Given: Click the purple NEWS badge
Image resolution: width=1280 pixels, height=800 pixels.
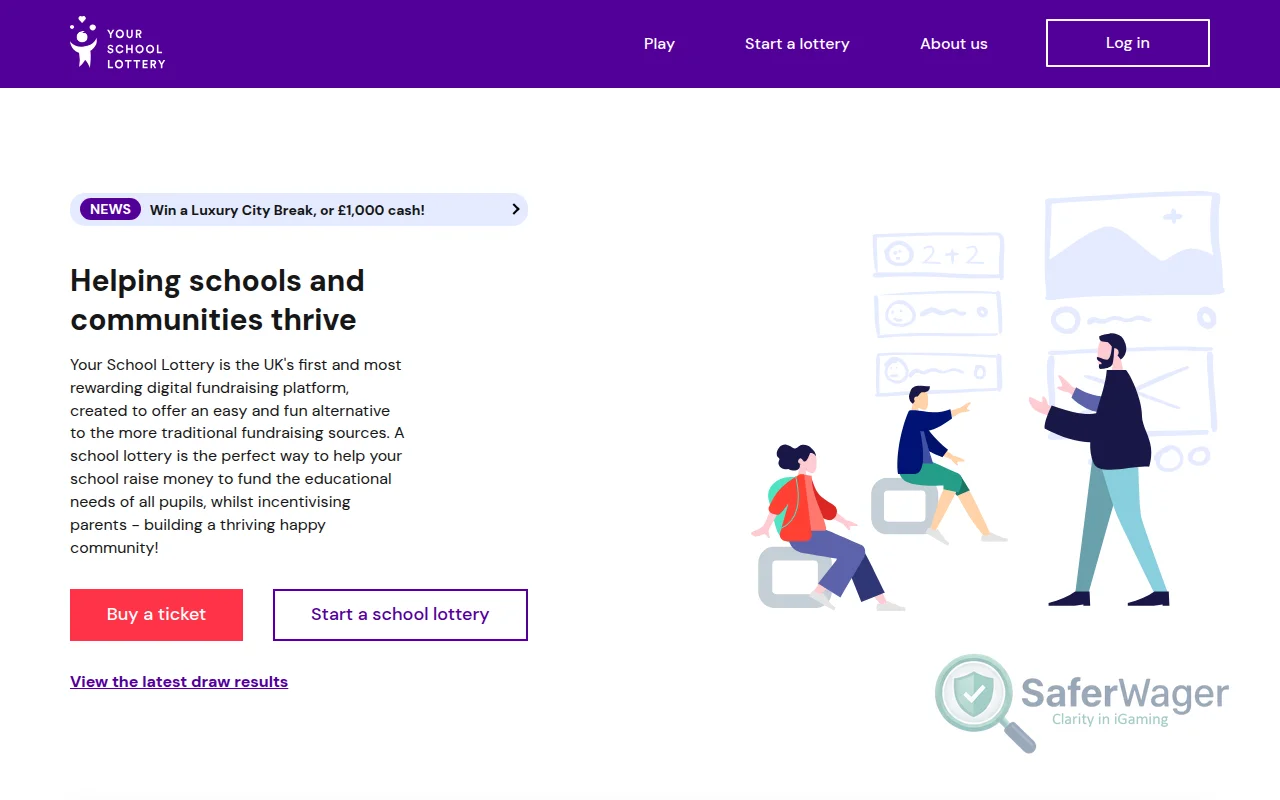Looking at the screenshot, I should (110, 209).
